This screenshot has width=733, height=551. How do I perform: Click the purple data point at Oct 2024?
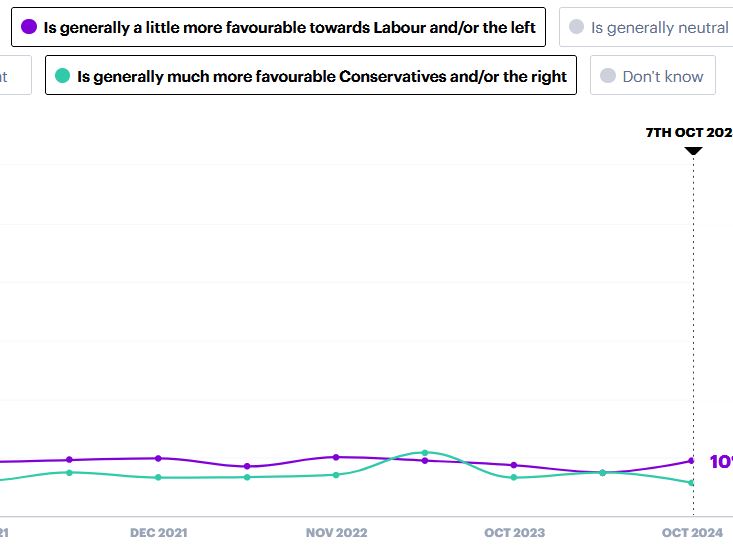point(692,461)
